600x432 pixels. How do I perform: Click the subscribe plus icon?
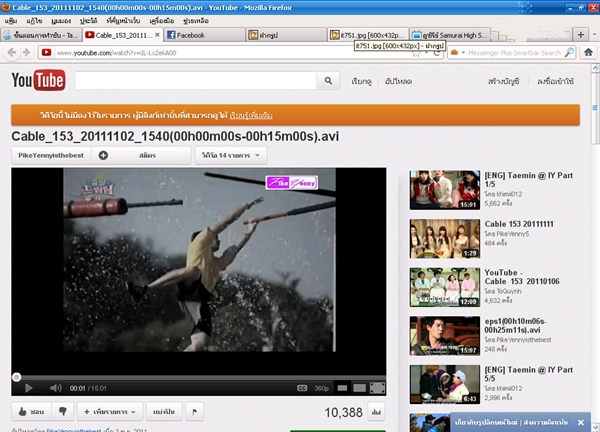coord(103,155)
